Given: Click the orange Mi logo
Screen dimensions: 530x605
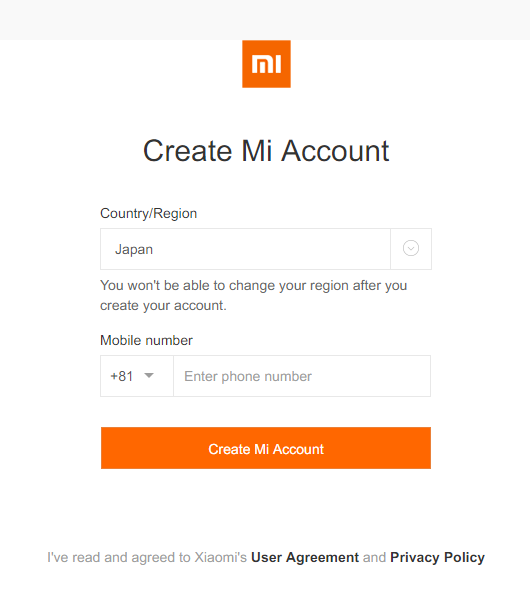Looking at the screenshot, I should [x=266, y=64].
